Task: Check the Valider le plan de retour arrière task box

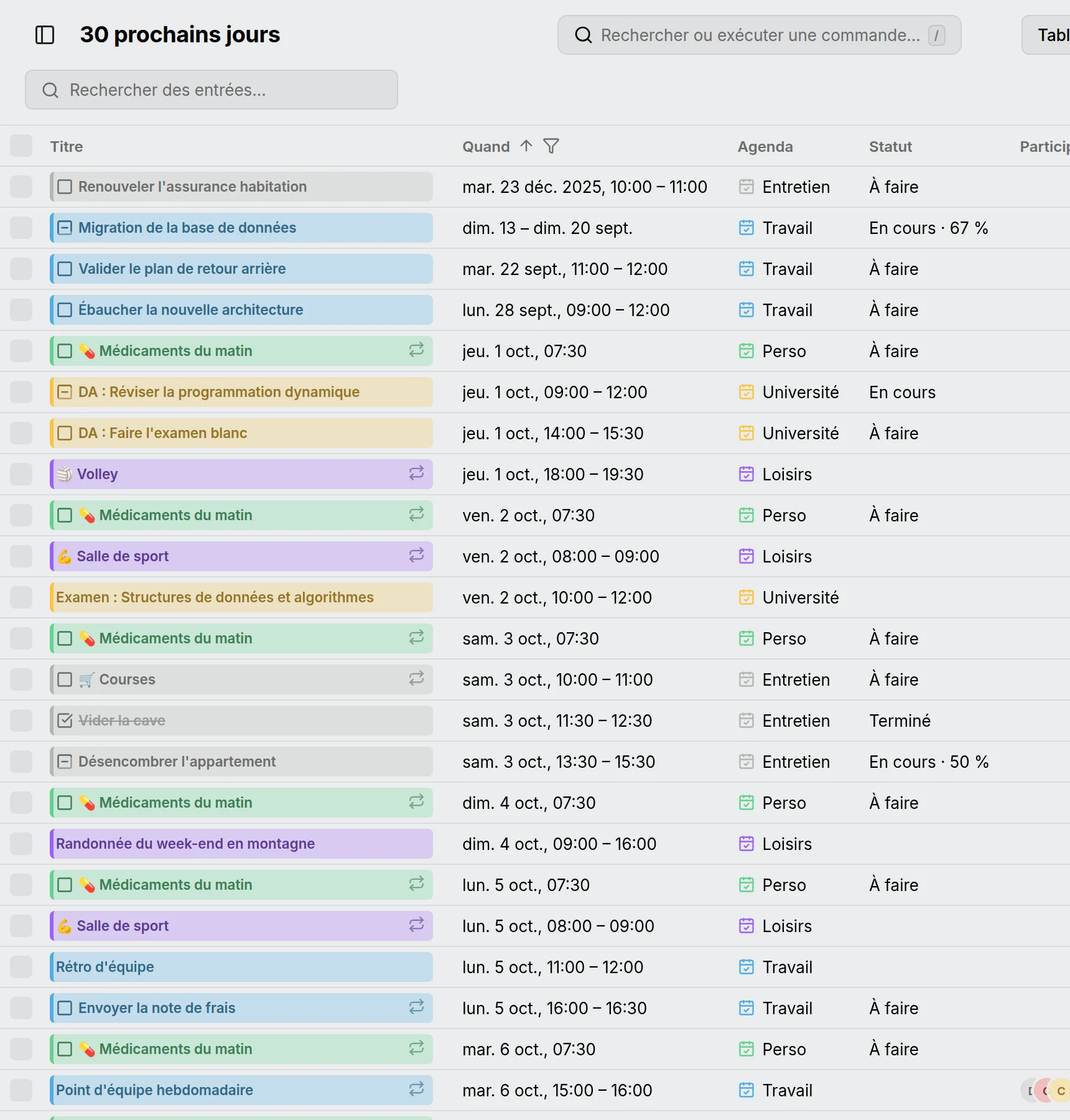Action: click(x=65, y=269)
